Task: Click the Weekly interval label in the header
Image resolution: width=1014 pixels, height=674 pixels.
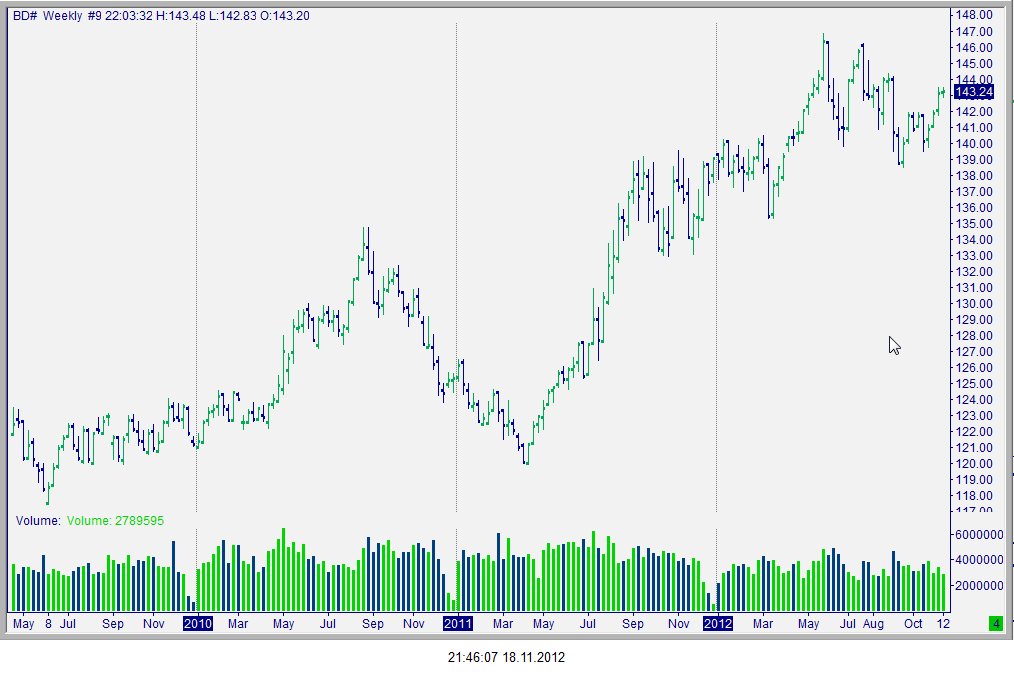Action: (62, 16)
